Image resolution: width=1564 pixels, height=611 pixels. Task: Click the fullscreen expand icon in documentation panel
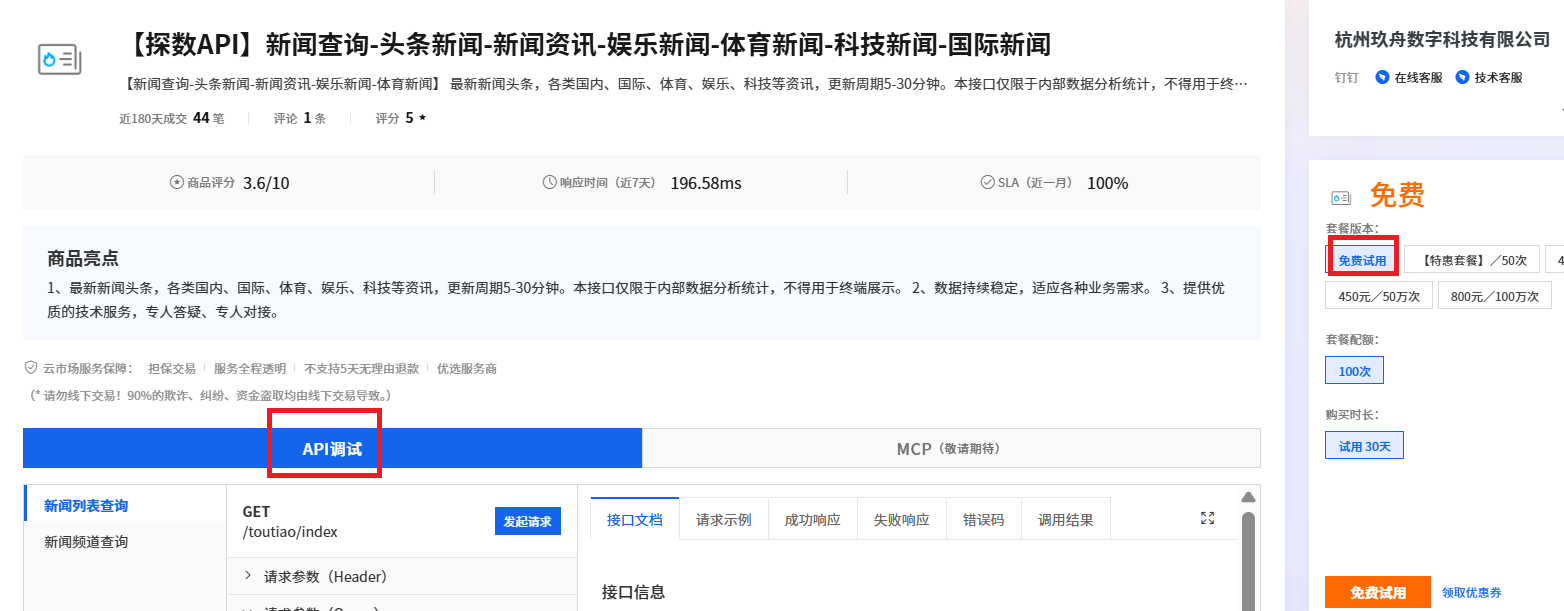1207,518
